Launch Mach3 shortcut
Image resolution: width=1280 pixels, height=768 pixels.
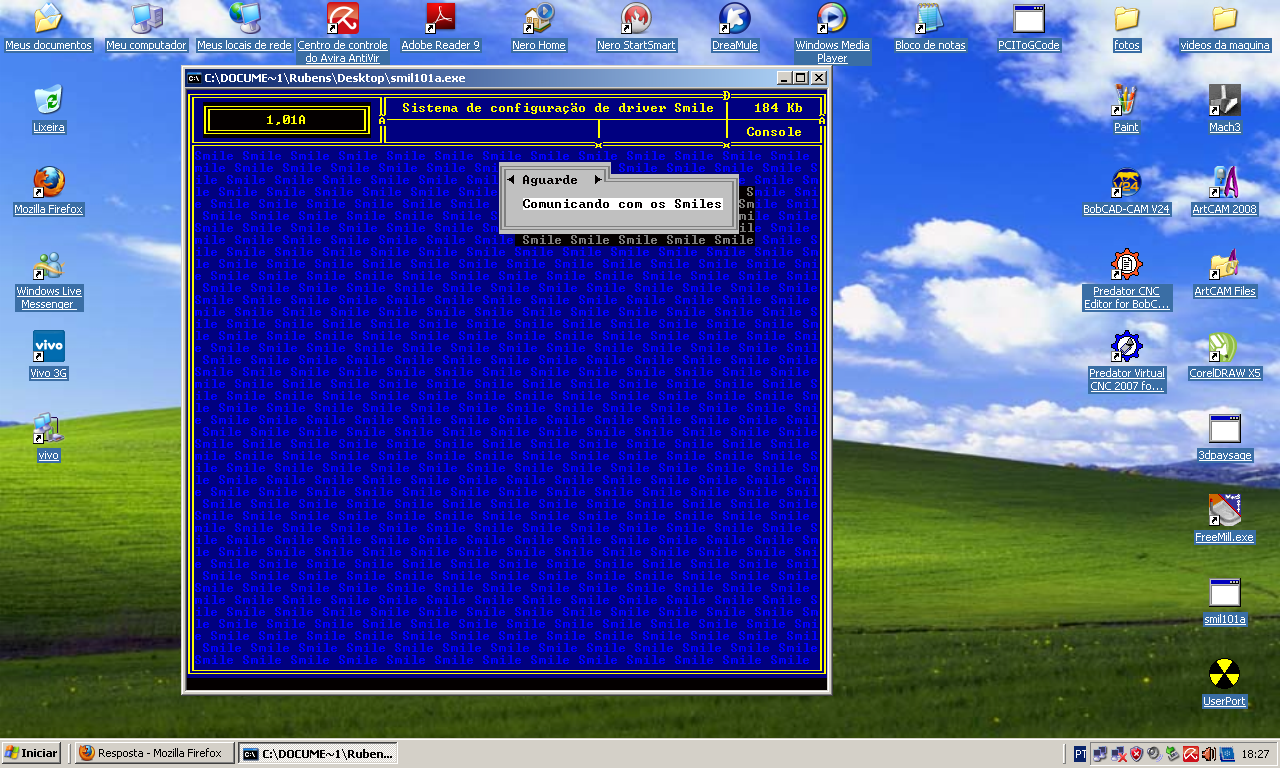click(1224, 109)
